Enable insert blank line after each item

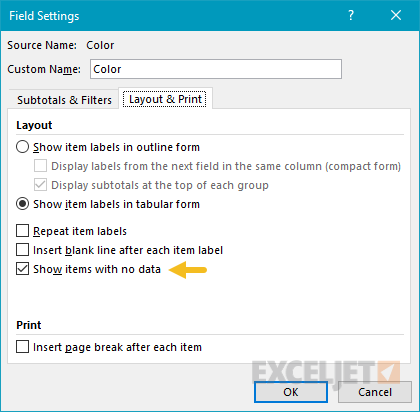pyautogui.click(x=22, y=250)
